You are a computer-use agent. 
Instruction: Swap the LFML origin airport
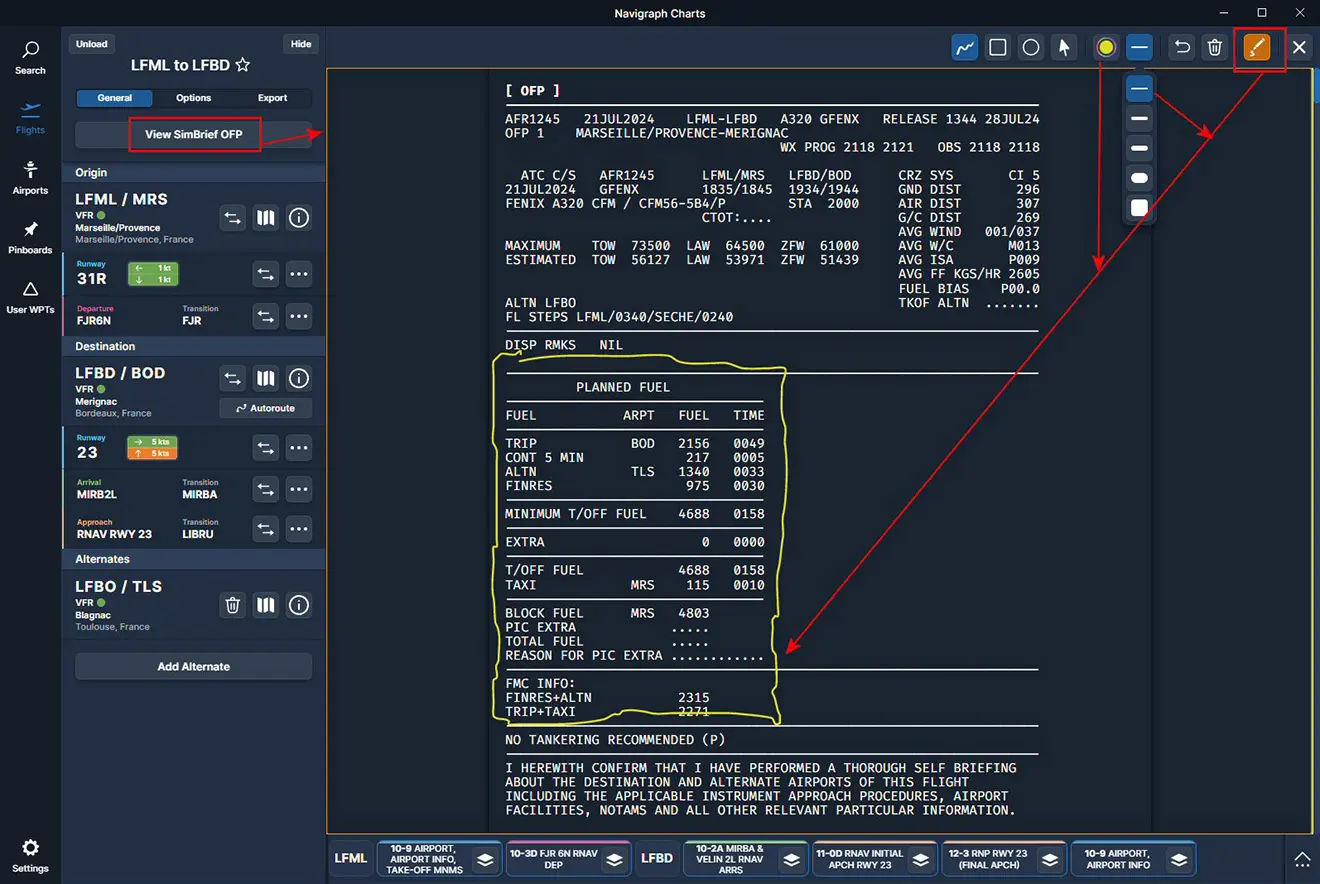click(232, 217)
